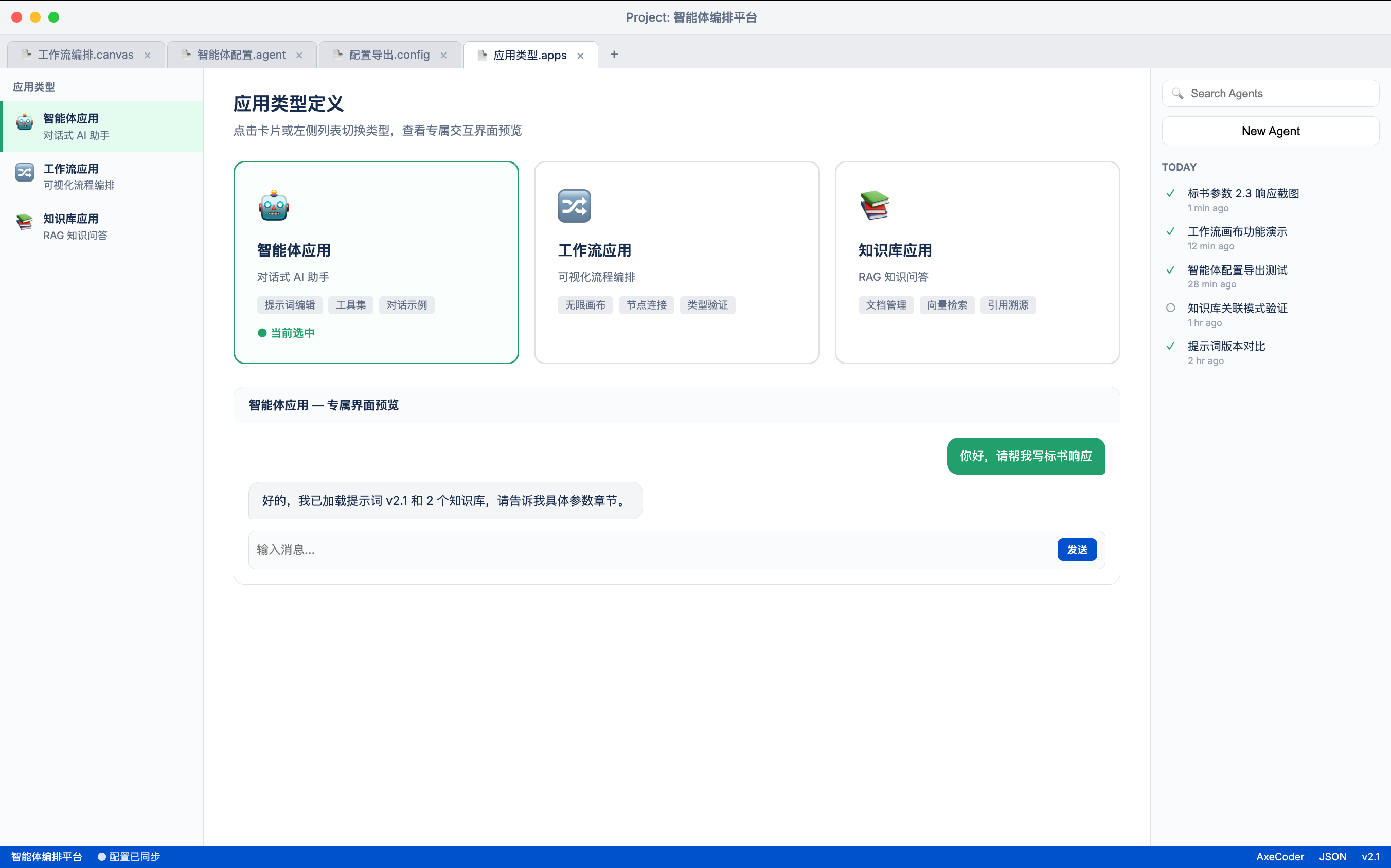This screenshot has height=868, width=1391.
Task: Click the file icon on 配置导出.config tab
Action: tap(337, 55)
